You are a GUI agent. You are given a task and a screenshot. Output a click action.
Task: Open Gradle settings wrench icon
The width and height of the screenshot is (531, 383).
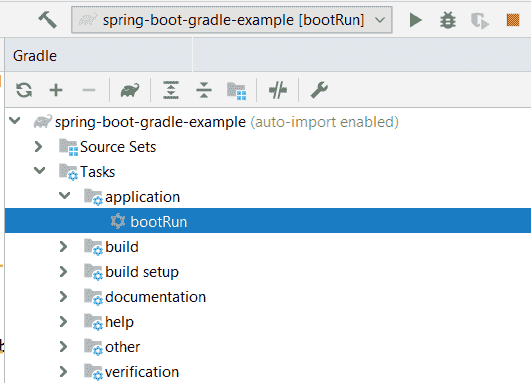(319, 90)
